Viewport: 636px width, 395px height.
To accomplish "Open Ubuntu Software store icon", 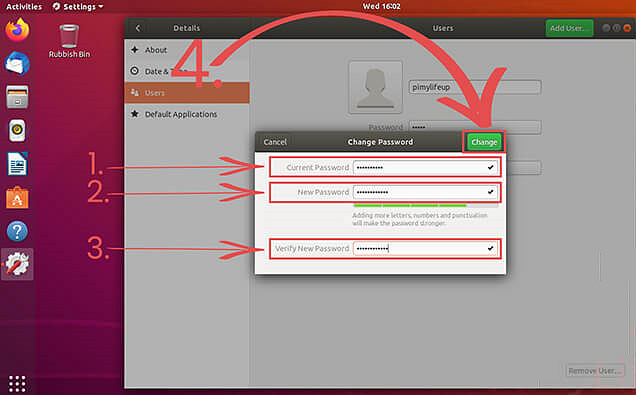I will pos(17,198).
